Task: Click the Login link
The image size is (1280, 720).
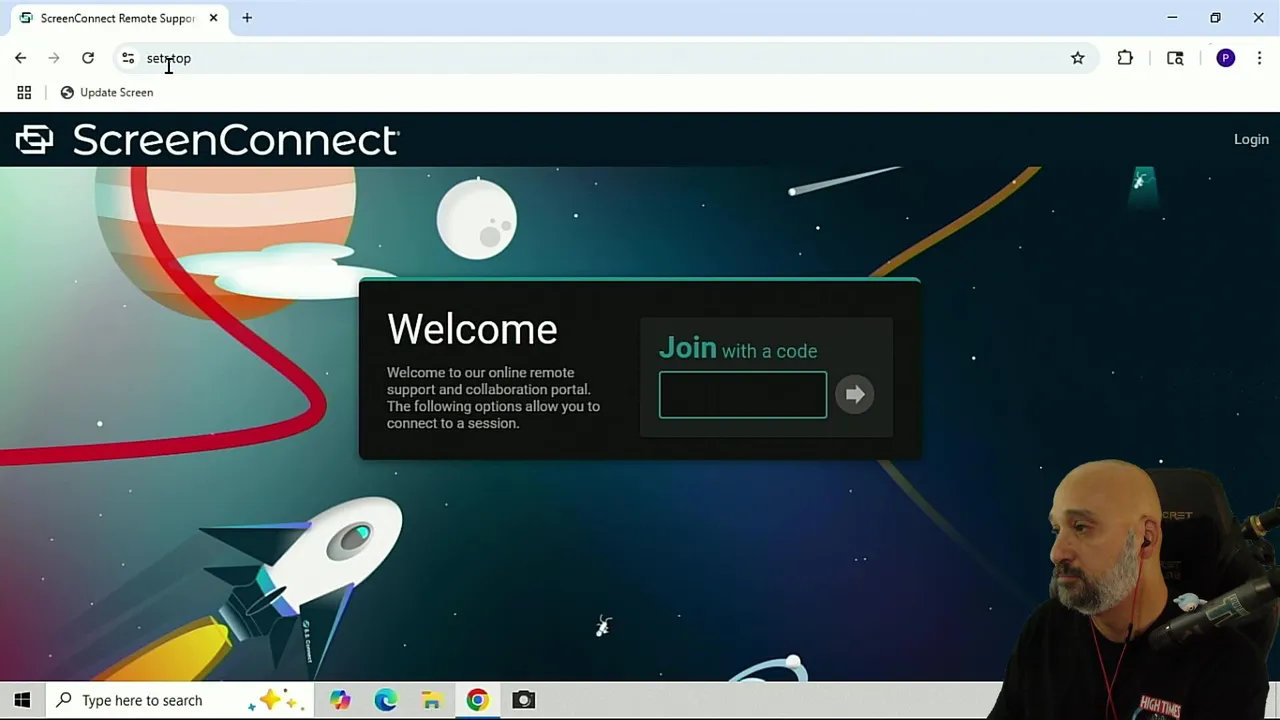Action: coord(1251,139)
